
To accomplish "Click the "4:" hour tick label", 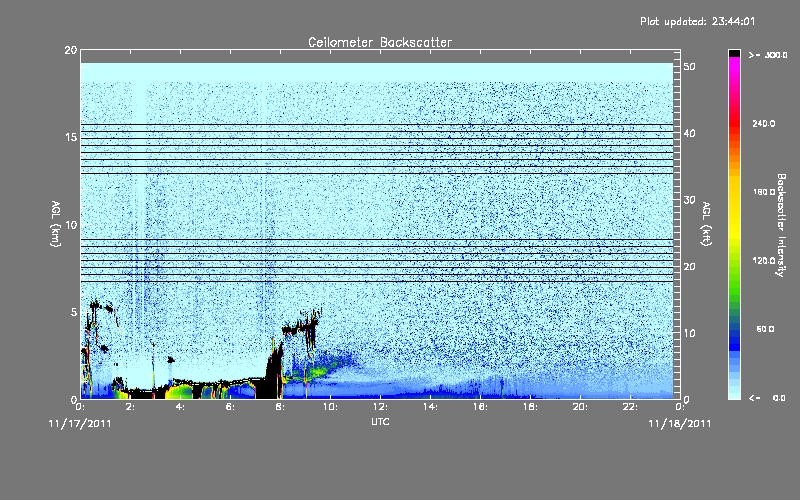I will tap(181, 407).
